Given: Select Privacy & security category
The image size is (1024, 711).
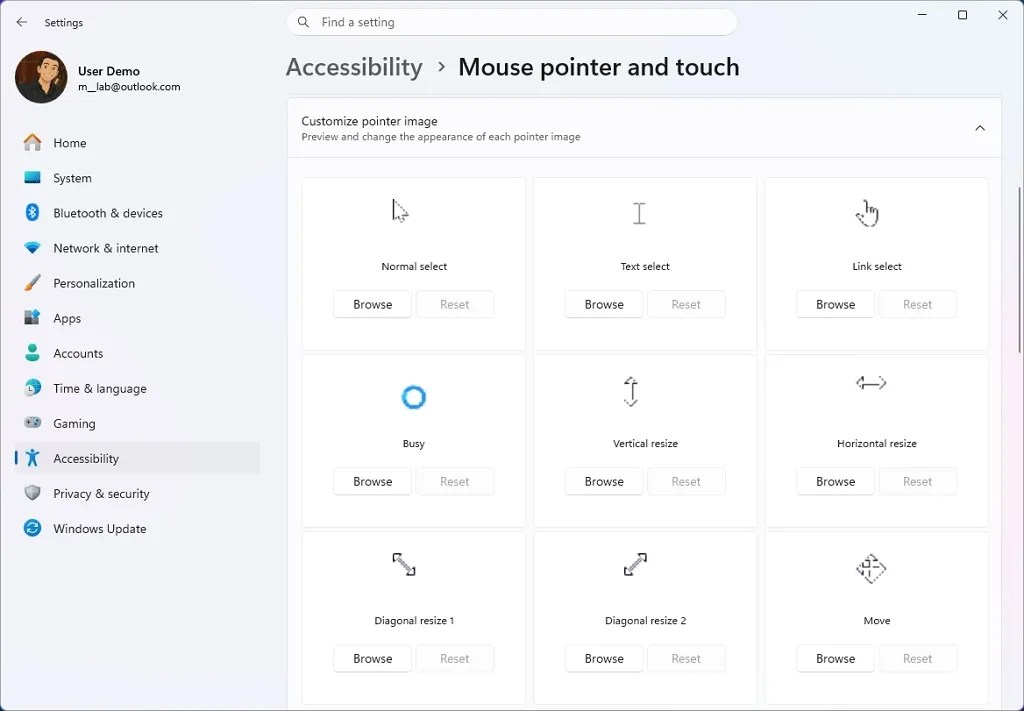Looking at the screenshot, I should click(x=137, y=494).
